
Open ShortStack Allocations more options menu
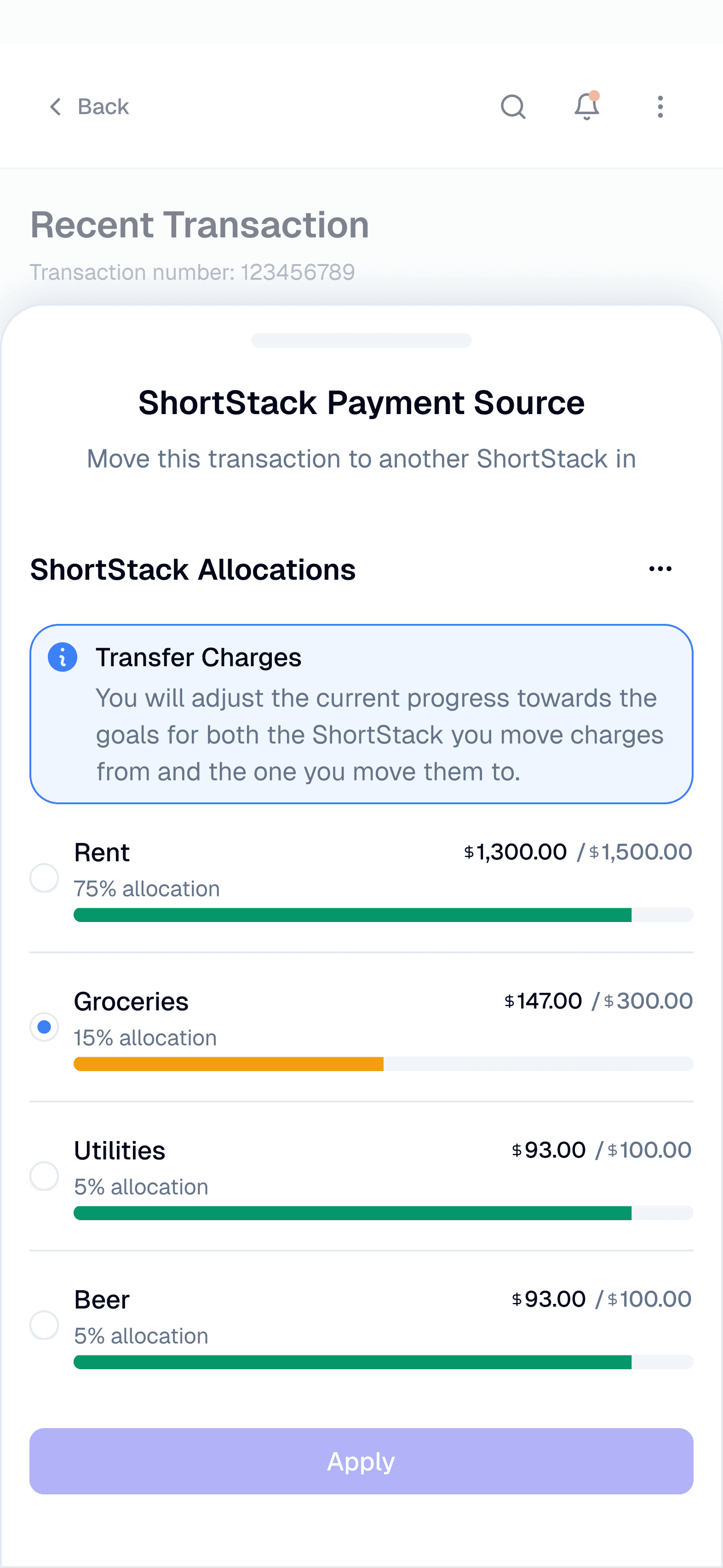pos(660,569)
